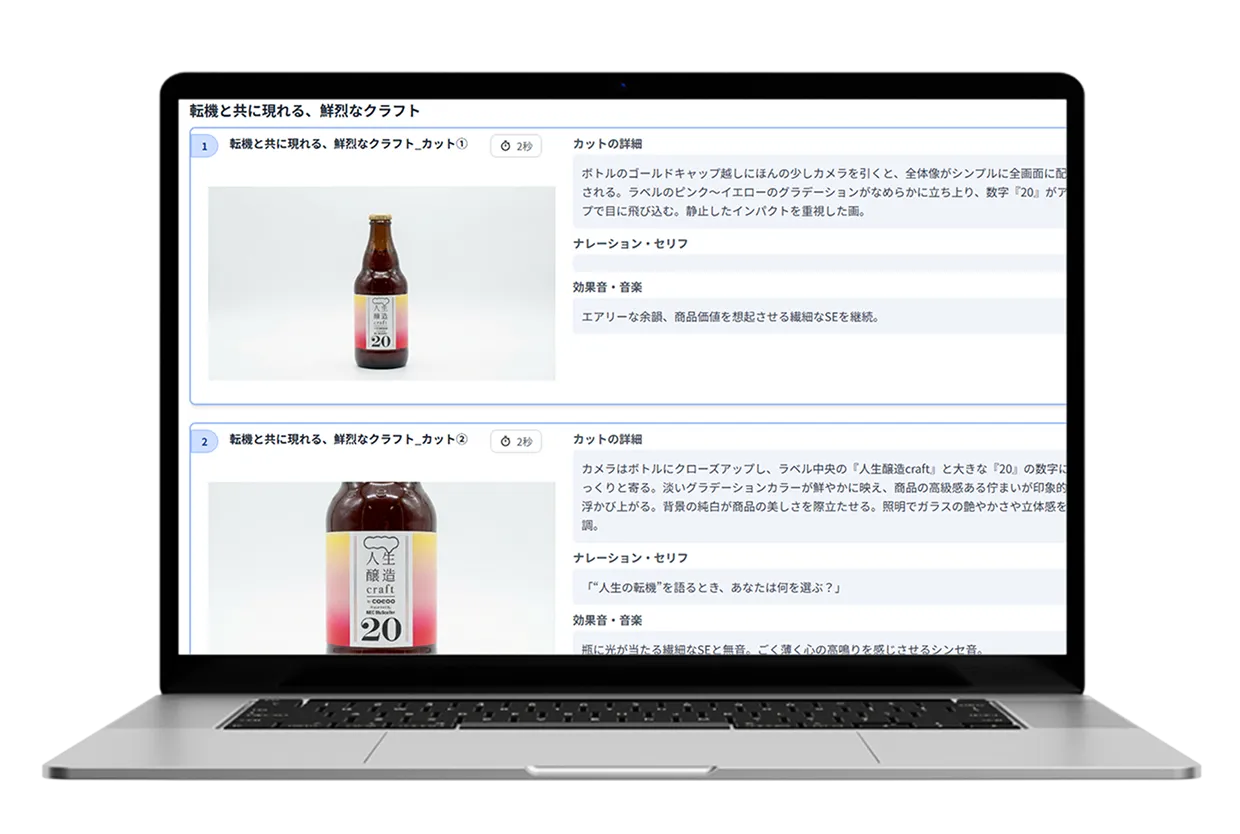Edit cut ① 効果音・音楽 field about エアリーな余韻
The height and width of the screenshot is (834, 1240).
819,317
